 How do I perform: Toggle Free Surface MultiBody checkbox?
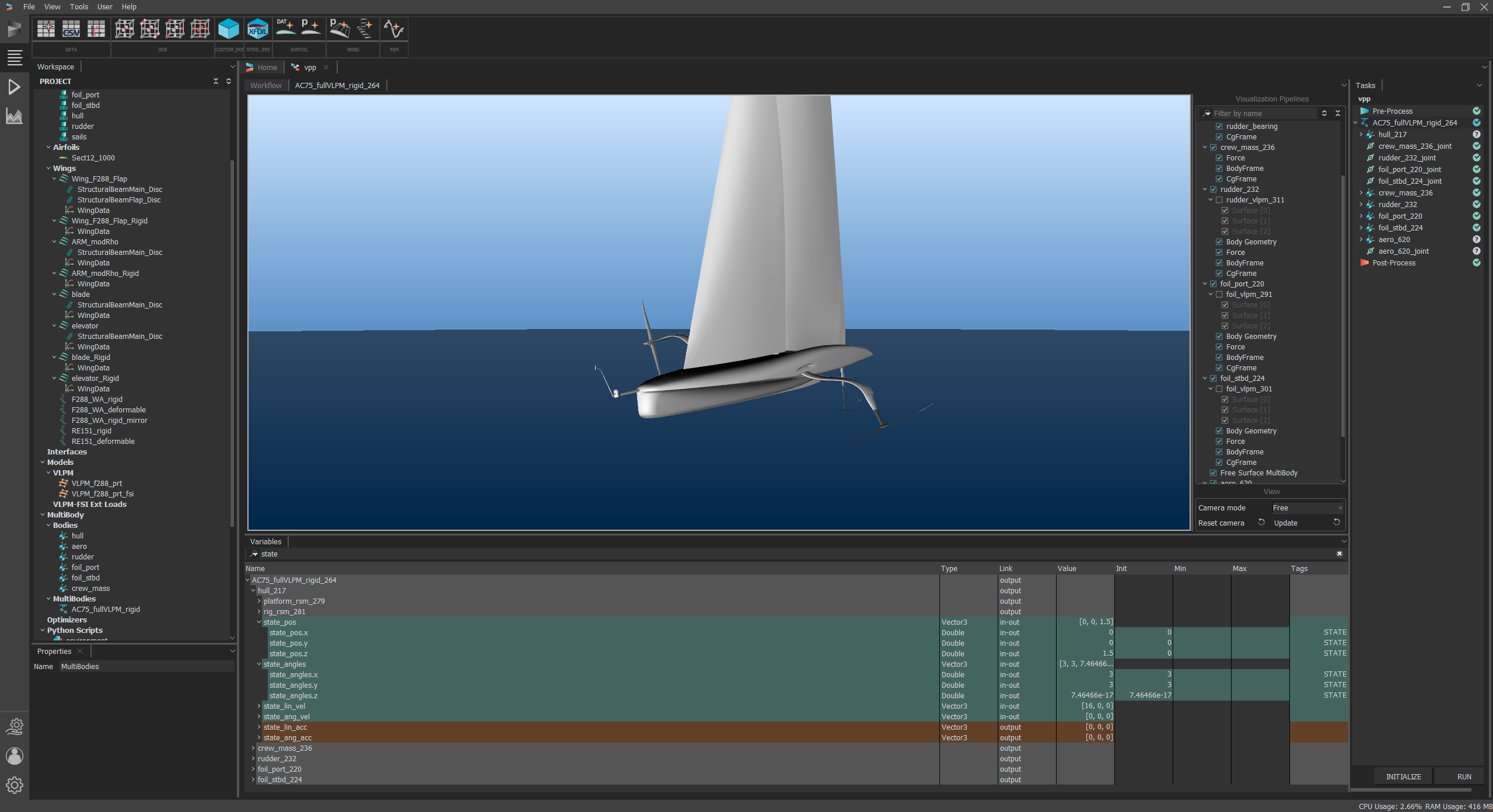click(x=1213, y=473)
